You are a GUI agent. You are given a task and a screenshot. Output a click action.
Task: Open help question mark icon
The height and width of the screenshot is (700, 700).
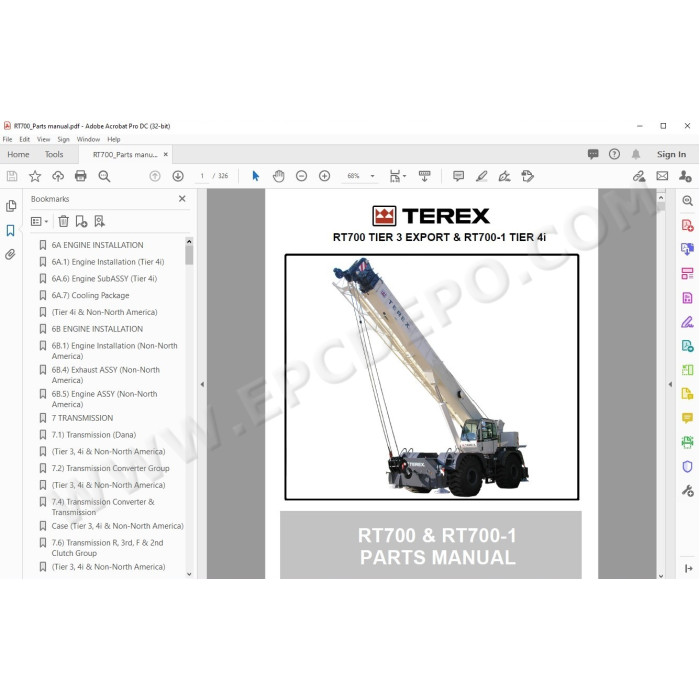click(614, 154)
